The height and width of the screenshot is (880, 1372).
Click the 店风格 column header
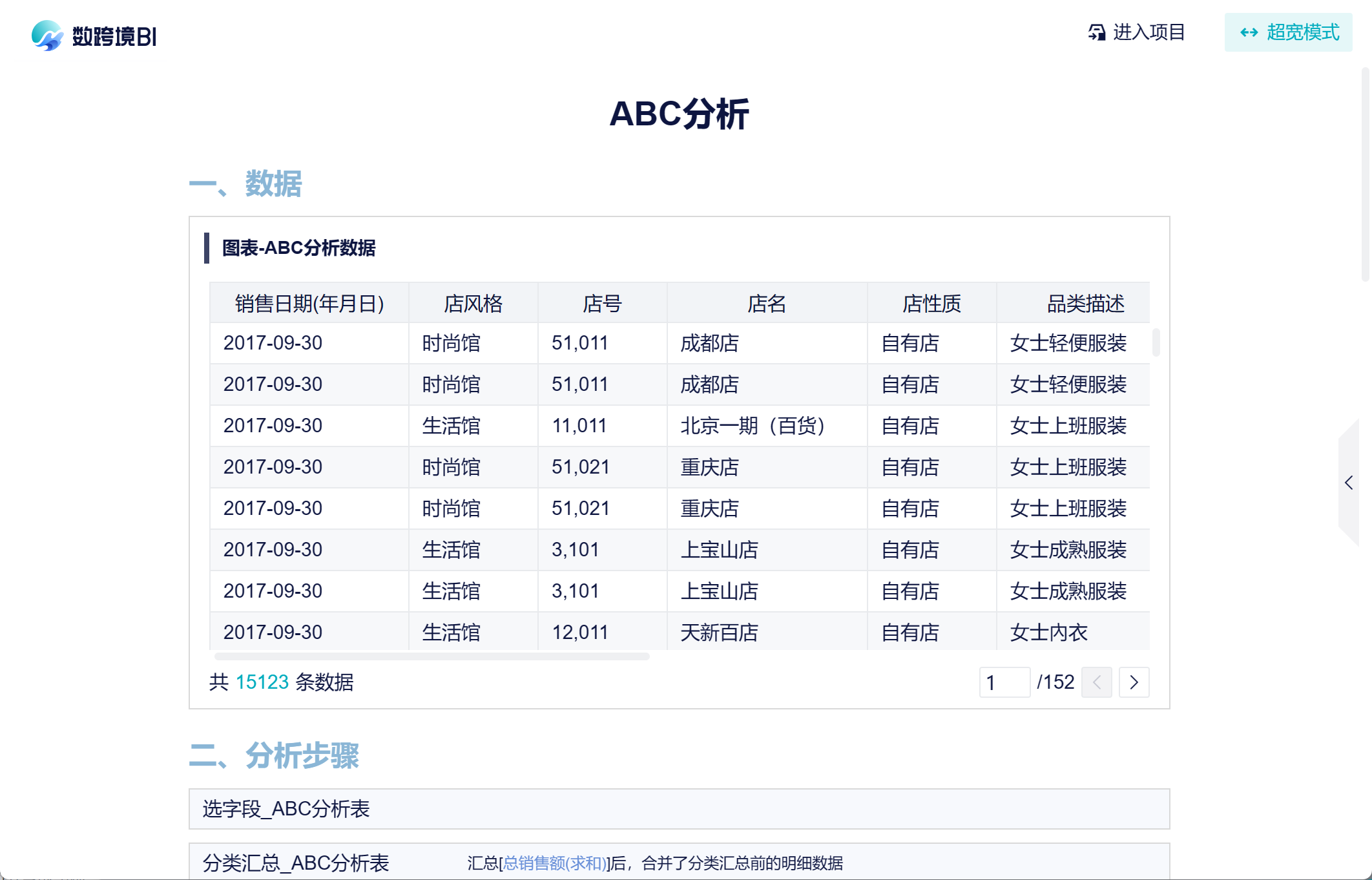(473, 303)
